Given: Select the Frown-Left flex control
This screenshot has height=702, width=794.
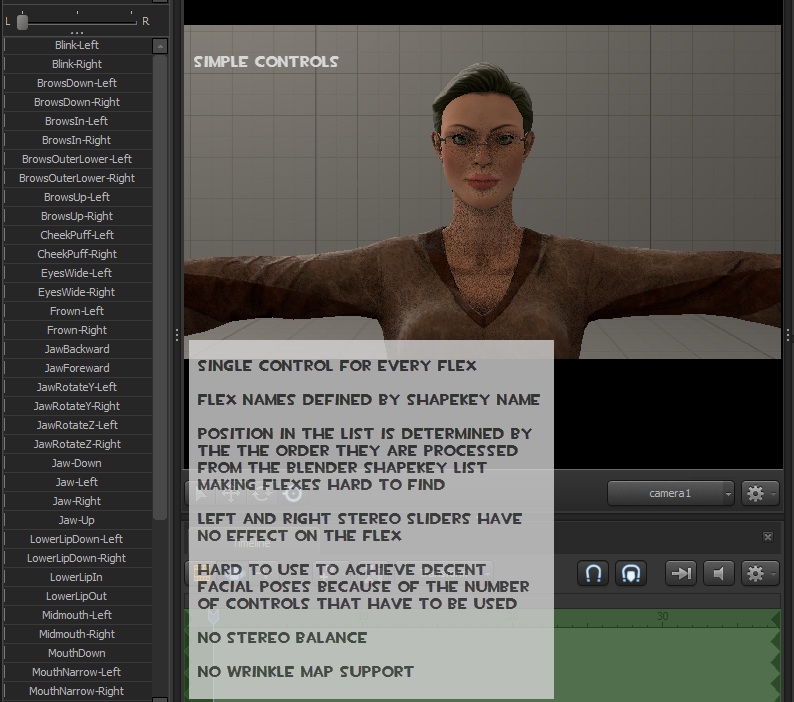Looking at the screenshot, I should pyautogui.click(x=77, y=311).
